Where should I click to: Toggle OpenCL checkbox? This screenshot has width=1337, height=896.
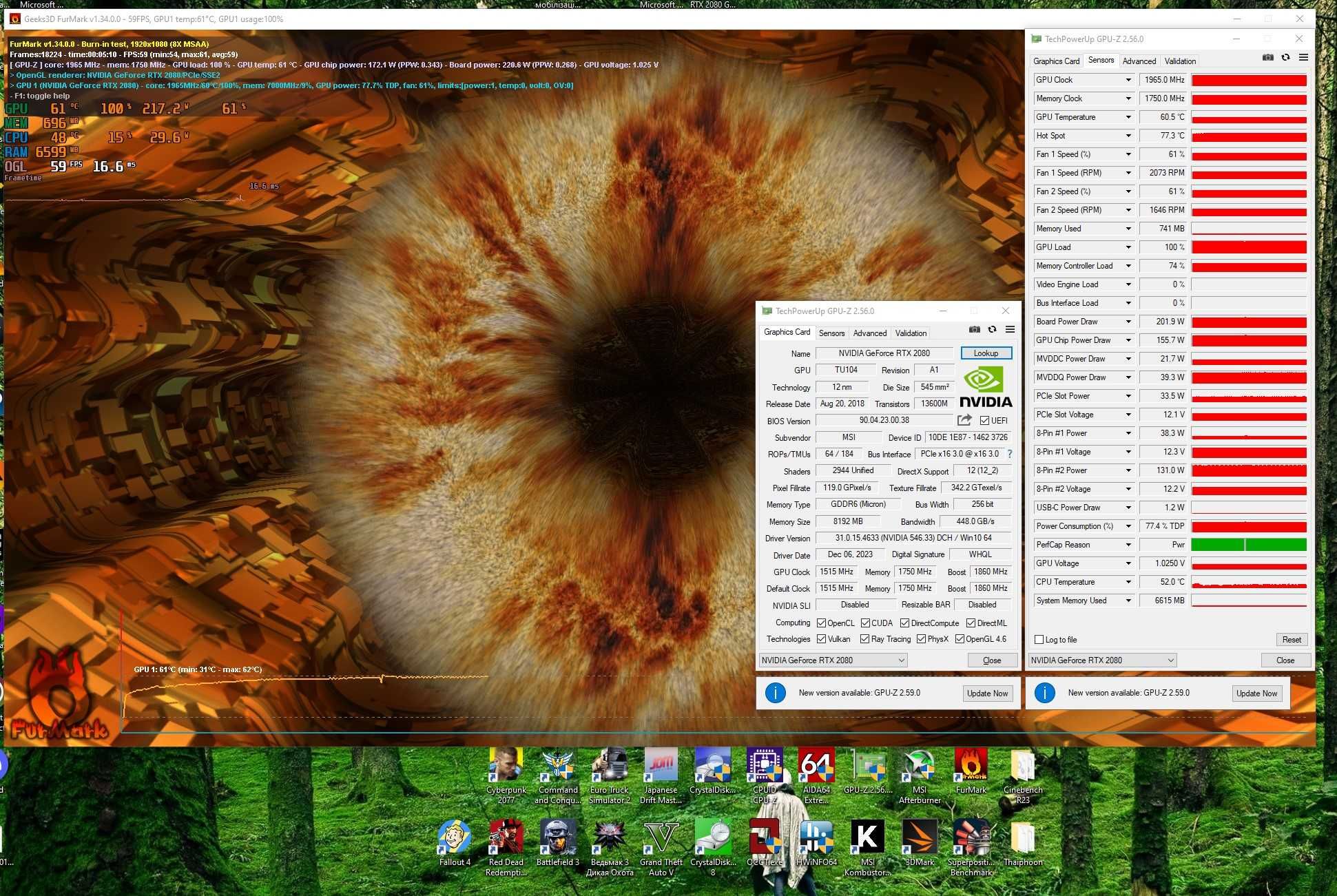(x=821, y=623)
